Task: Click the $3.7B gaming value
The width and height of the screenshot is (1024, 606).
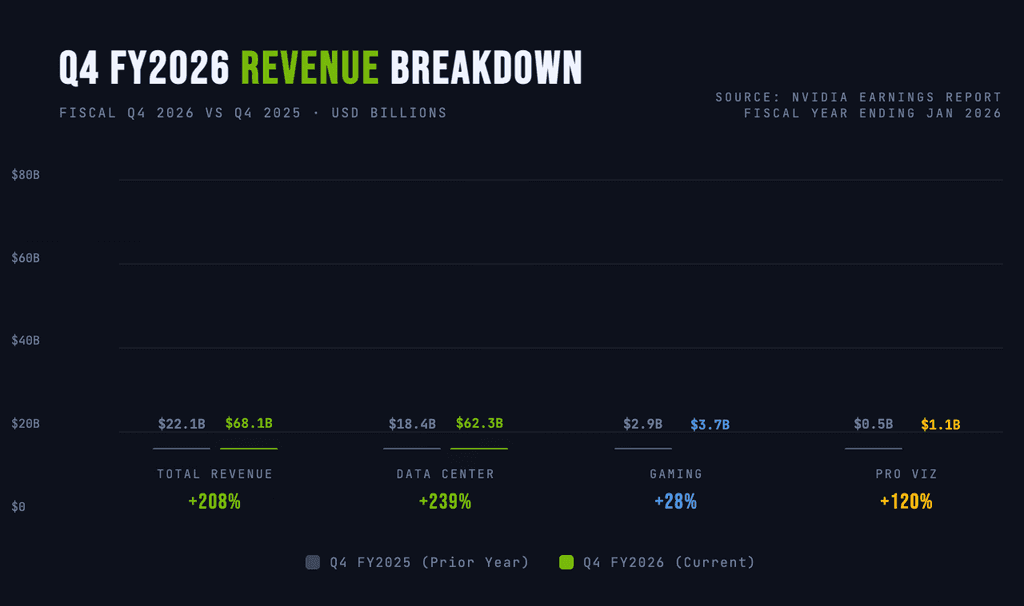Action: click(710, 424)
